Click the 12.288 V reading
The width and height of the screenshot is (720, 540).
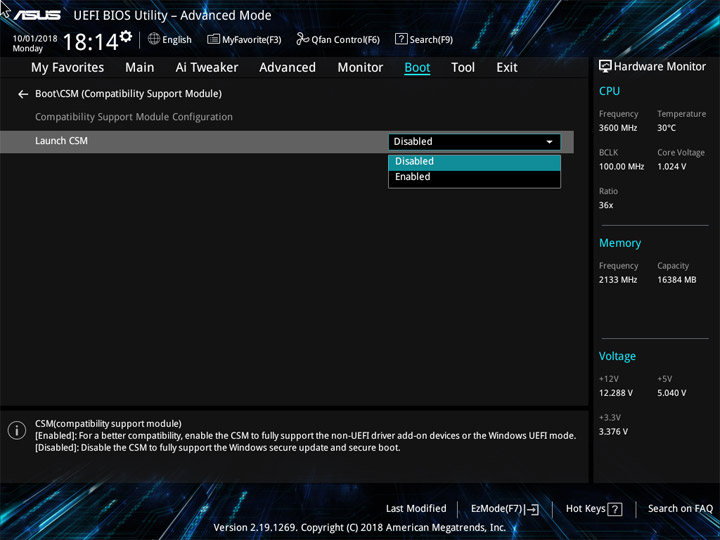pos(615,393)
